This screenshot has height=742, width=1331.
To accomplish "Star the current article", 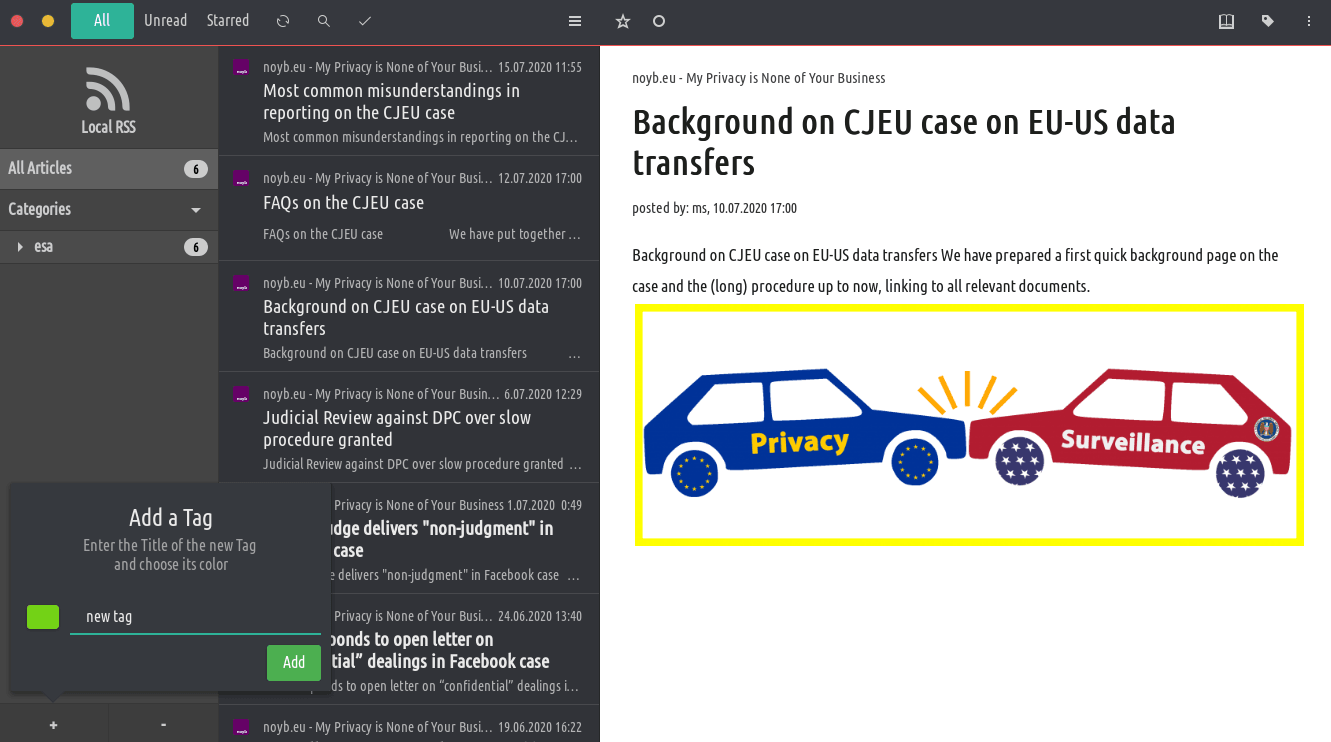I will (623, 21).
